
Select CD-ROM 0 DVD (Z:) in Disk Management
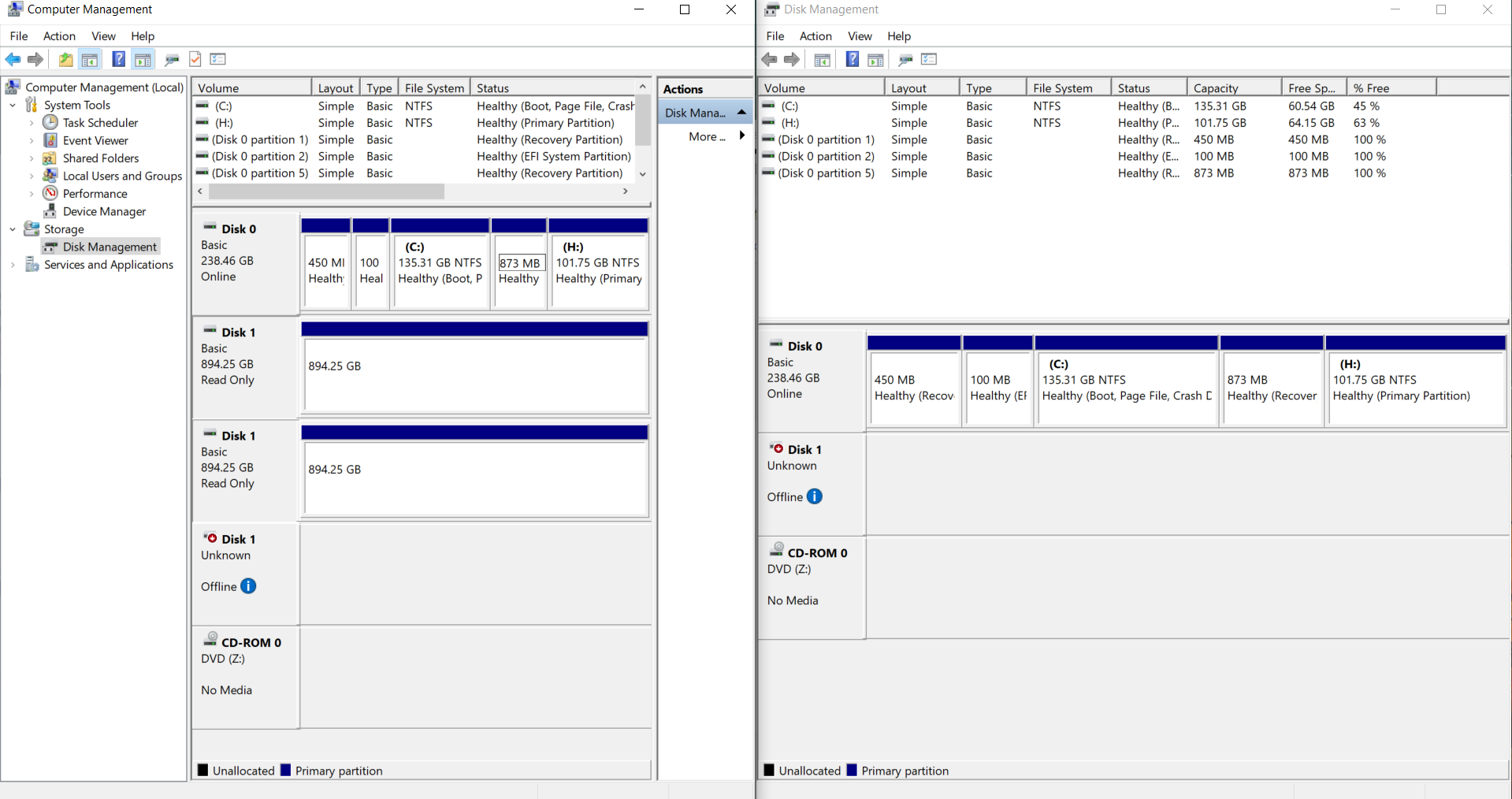coord(812,587)
